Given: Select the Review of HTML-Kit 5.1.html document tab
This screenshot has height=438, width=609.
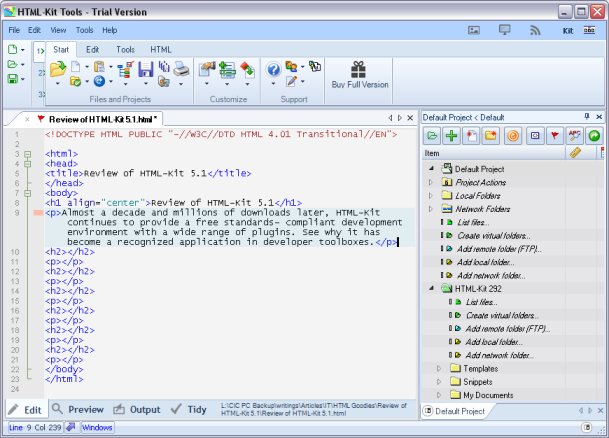Looking at the screenshot, I should (x=103, y=119).
